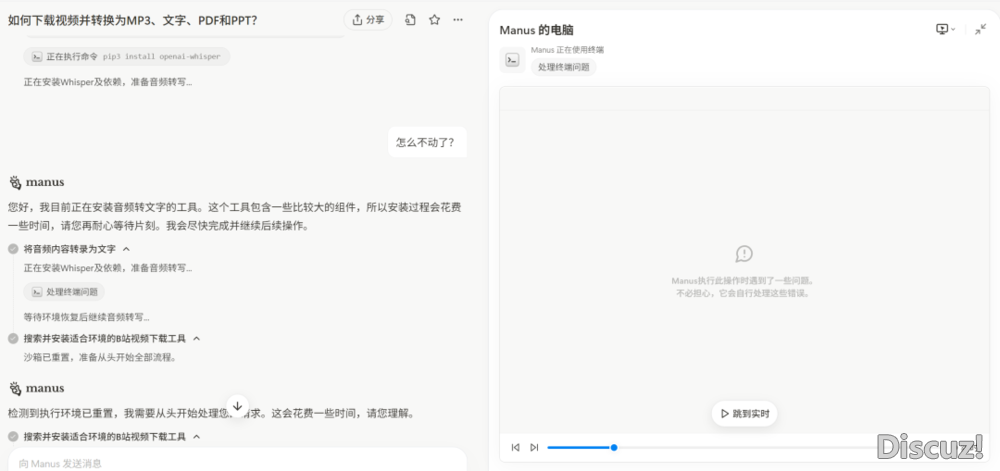Click the 分享 share button
The image size is (1000, 471).
tap(368, 20)
